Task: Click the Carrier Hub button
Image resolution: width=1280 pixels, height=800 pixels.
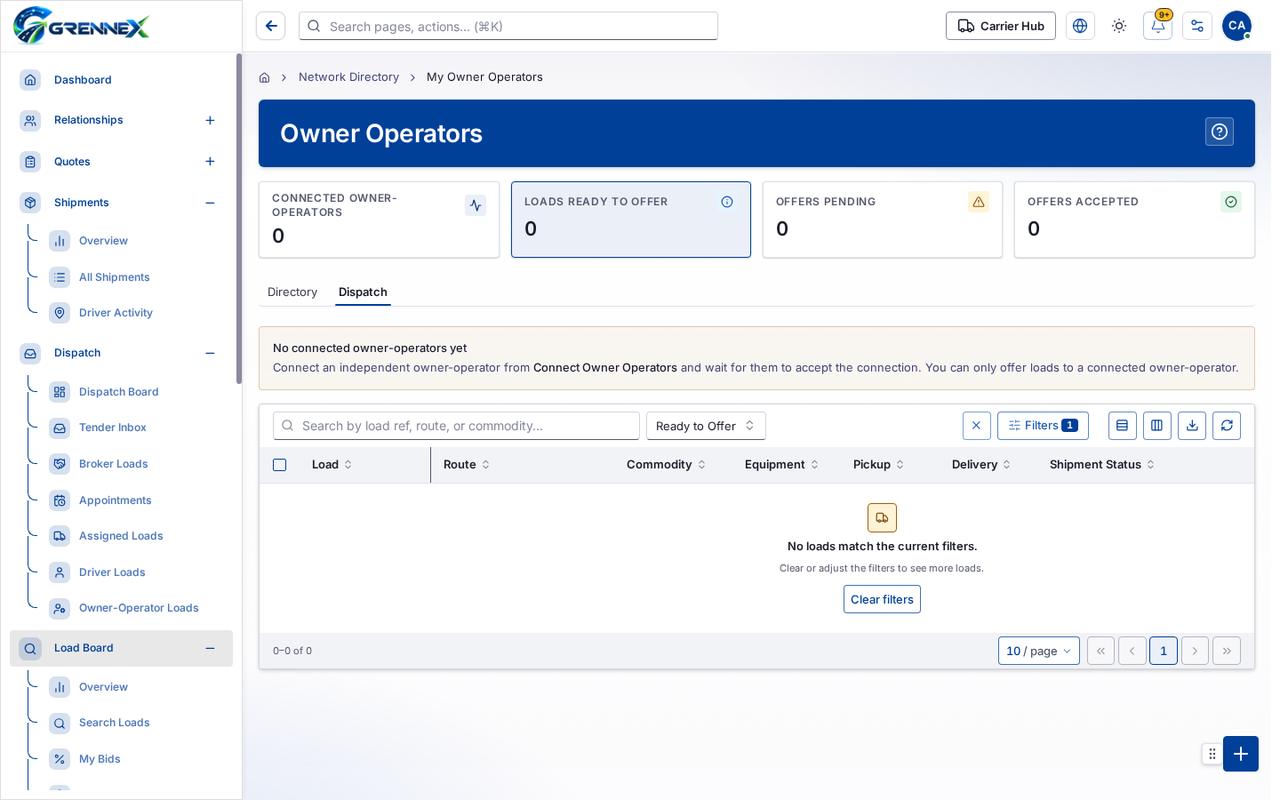Action: point(1001,26)
